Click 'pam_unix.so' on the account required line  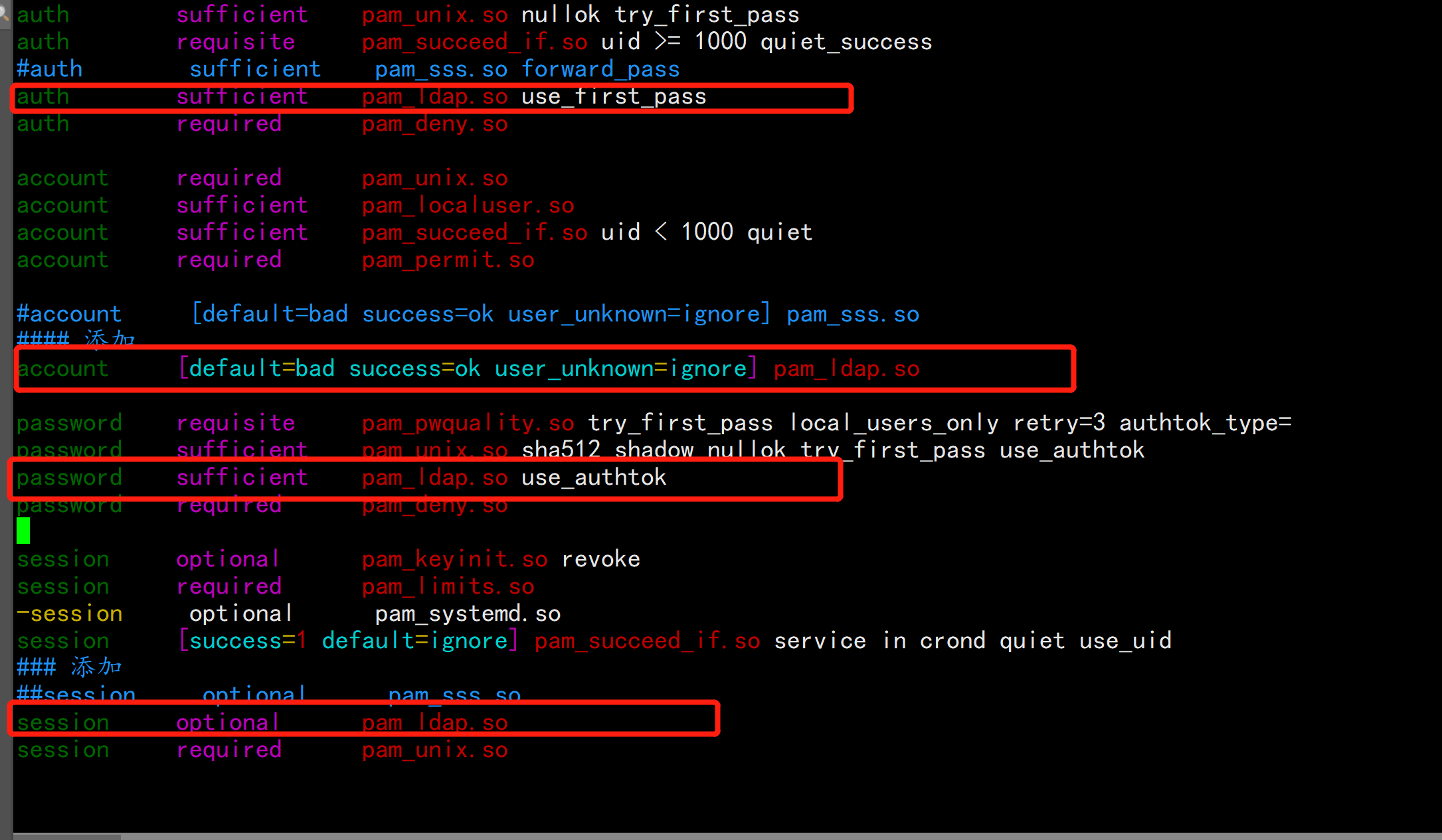(x=435, y=179)
